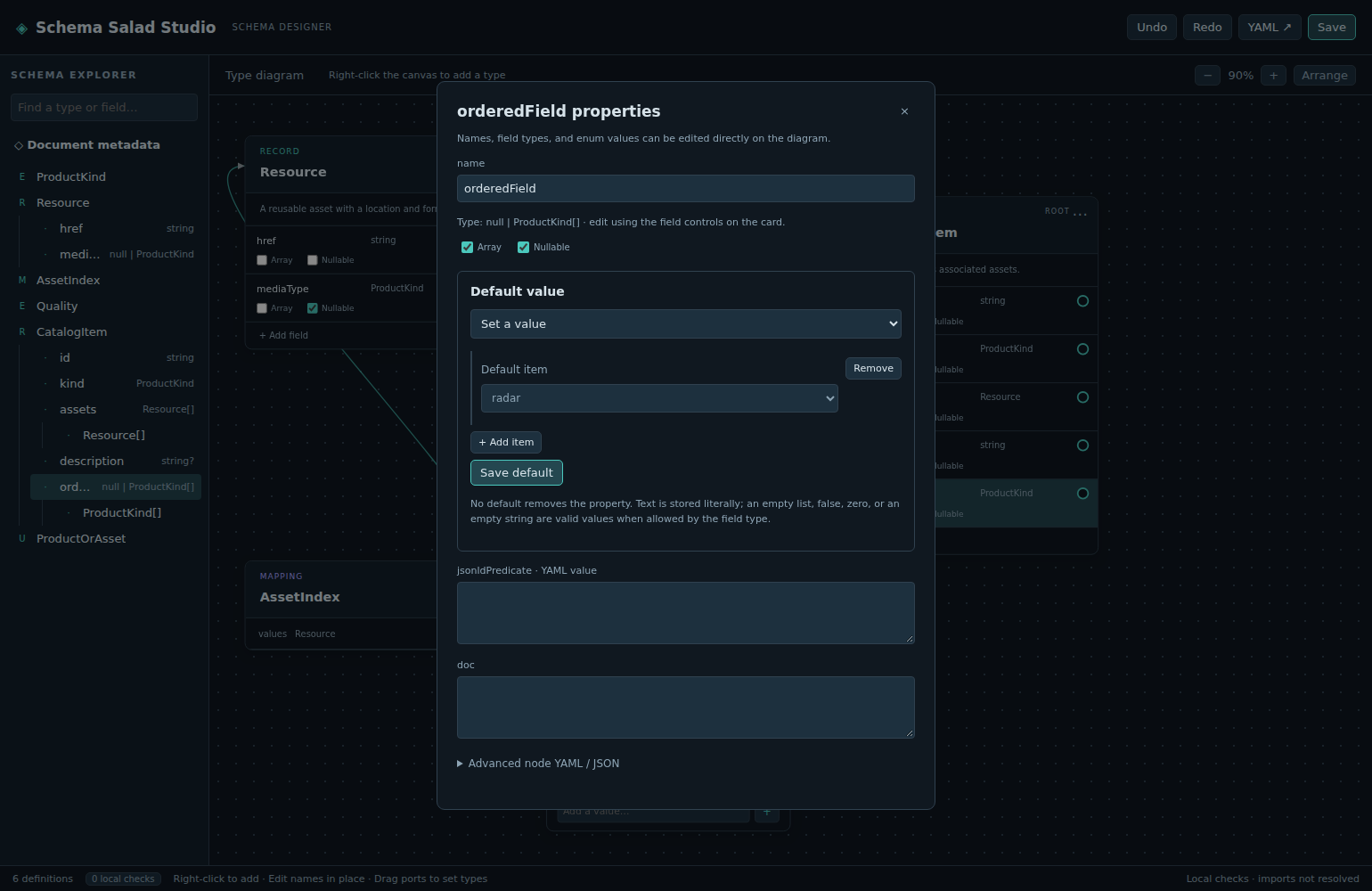This screenshot has height=891, width=1372.
Task: Click '+ Add field' on Resource card
Action: coord(283,336)
